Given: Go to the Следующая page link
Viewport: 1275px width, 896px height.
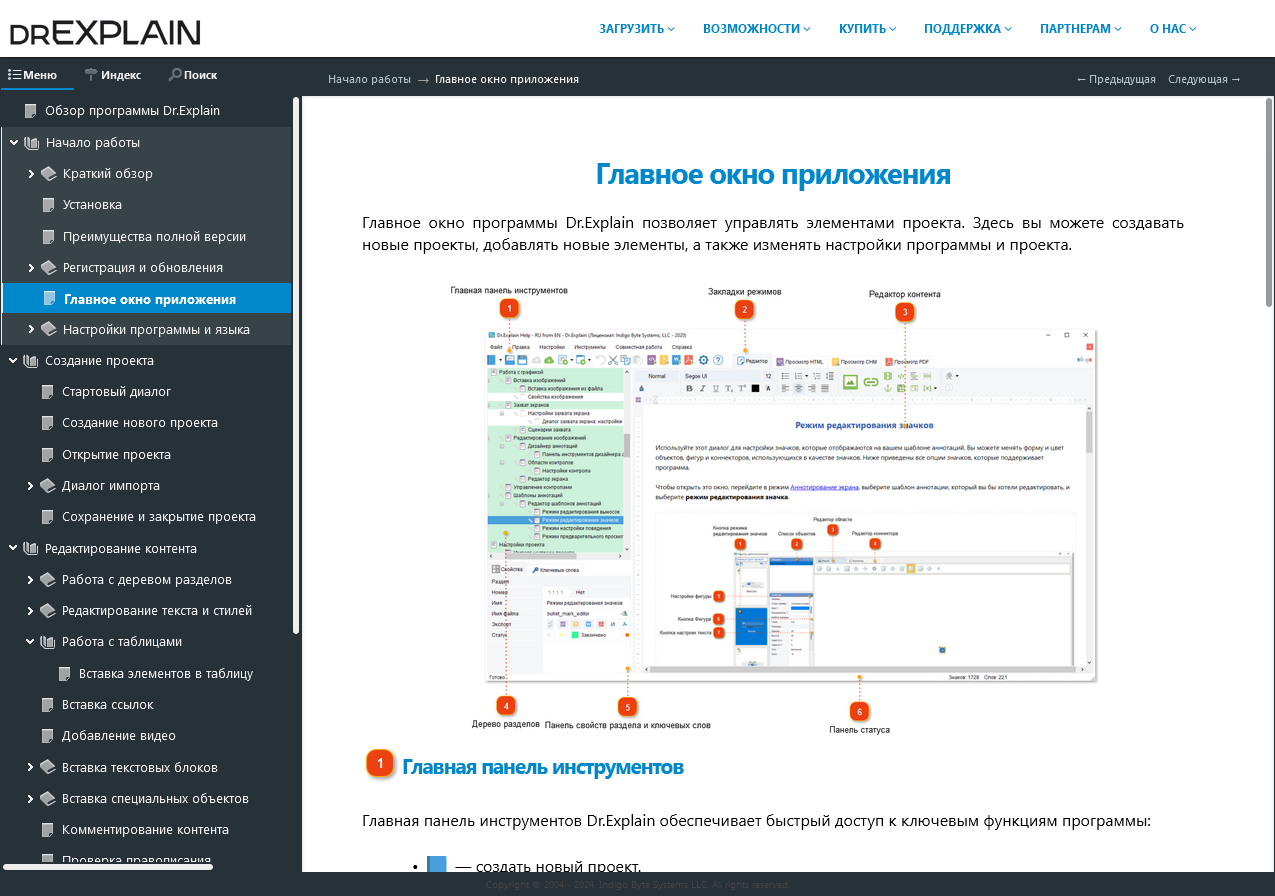Looking at the screenshot, I should tap(1203, 79).
